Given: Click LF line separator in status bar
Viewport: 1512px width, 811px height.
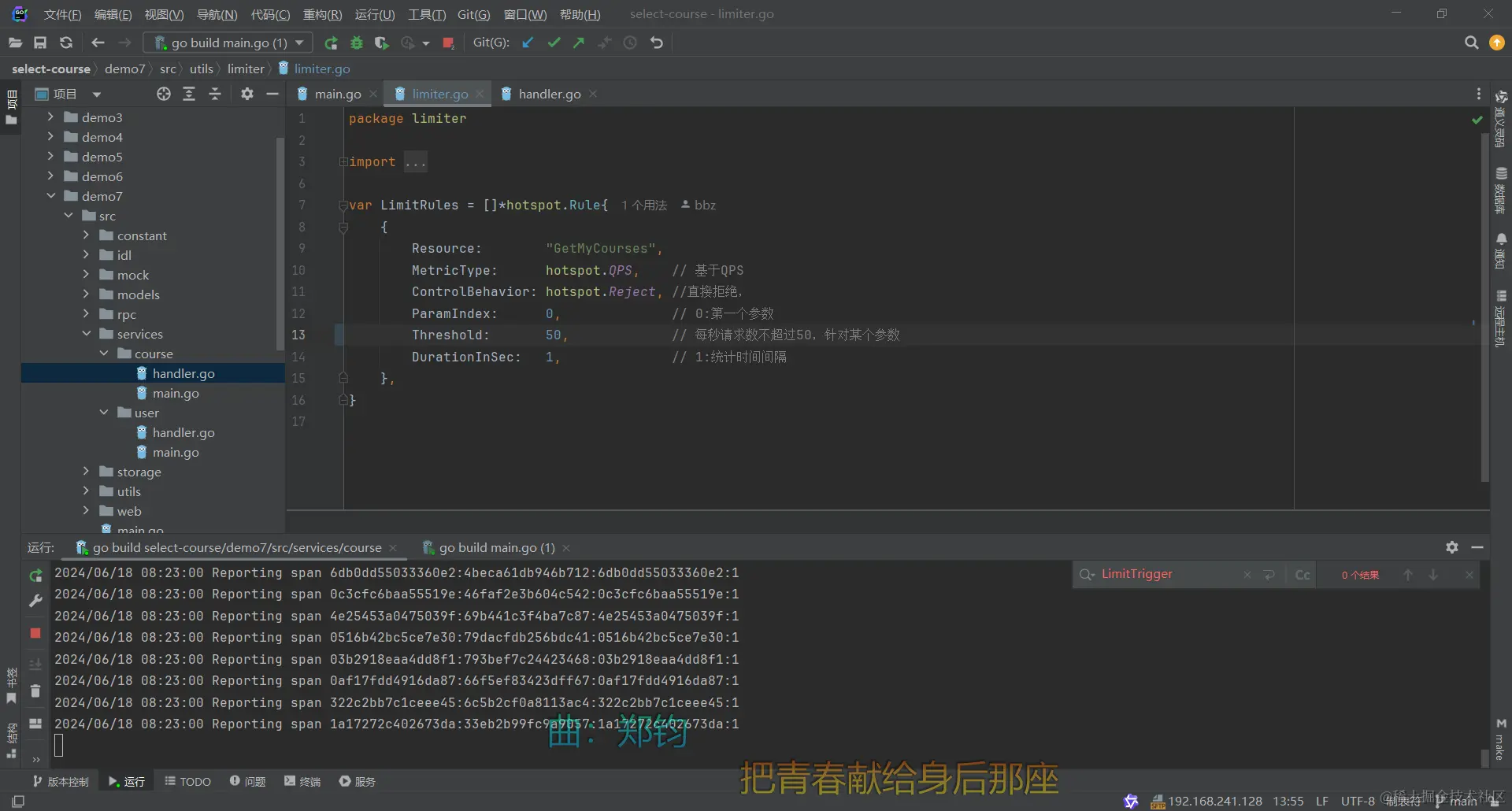Looking at the screenshot, I should point(1322,801).
